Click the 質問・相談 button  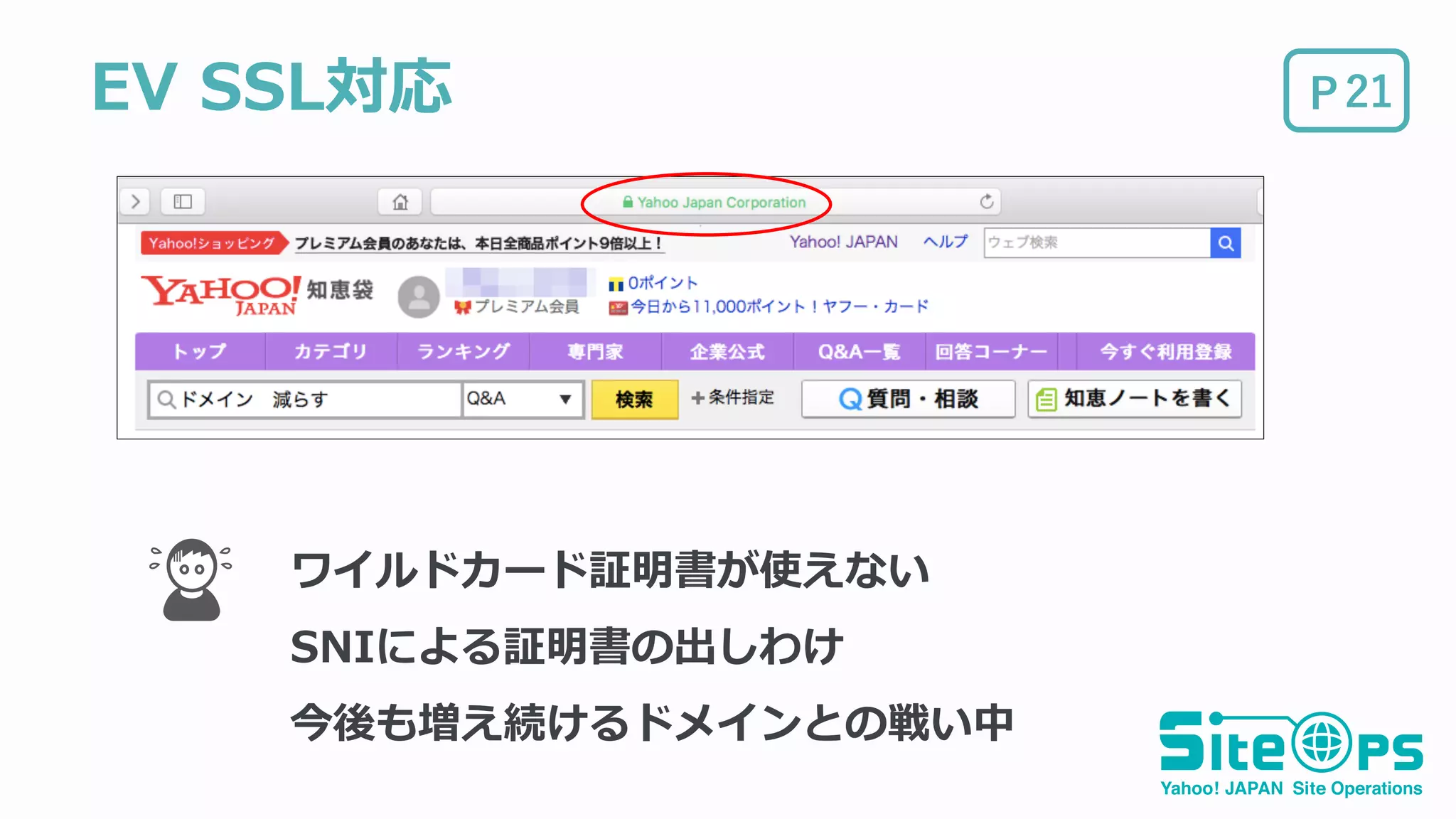(909, 399)
